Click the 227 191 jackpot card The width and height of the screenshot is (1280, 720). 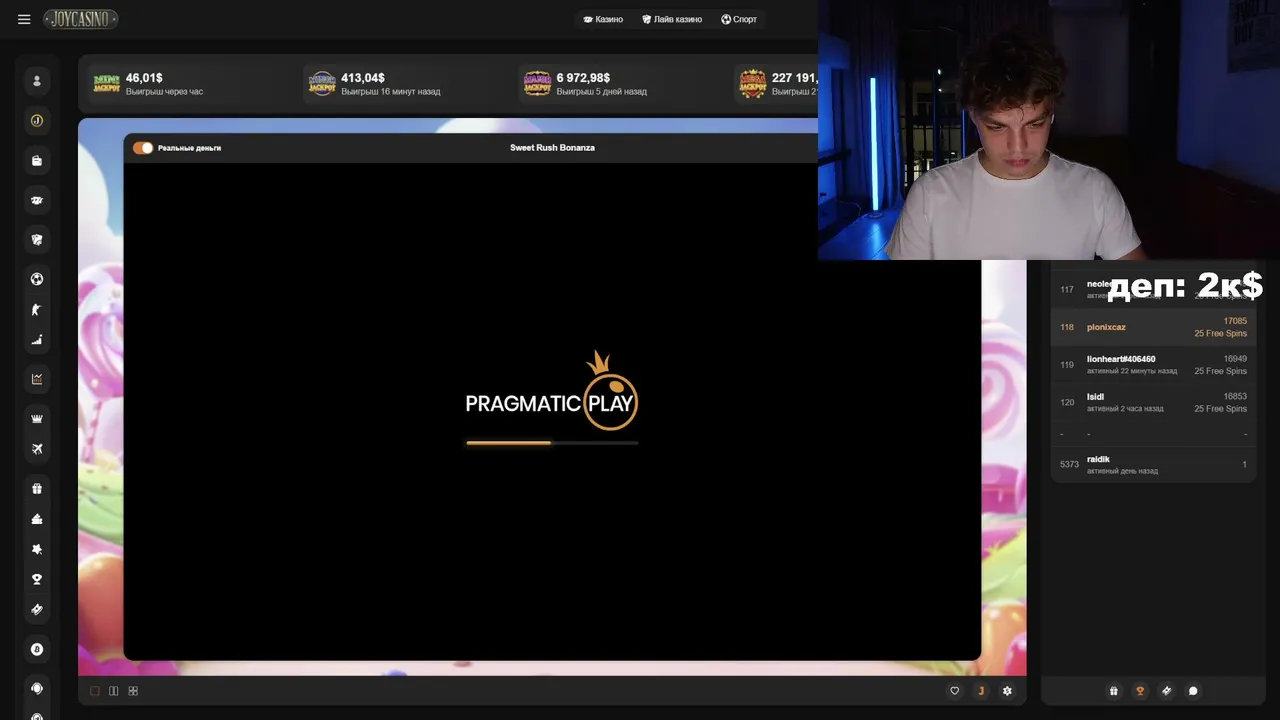tap(776, 84)
